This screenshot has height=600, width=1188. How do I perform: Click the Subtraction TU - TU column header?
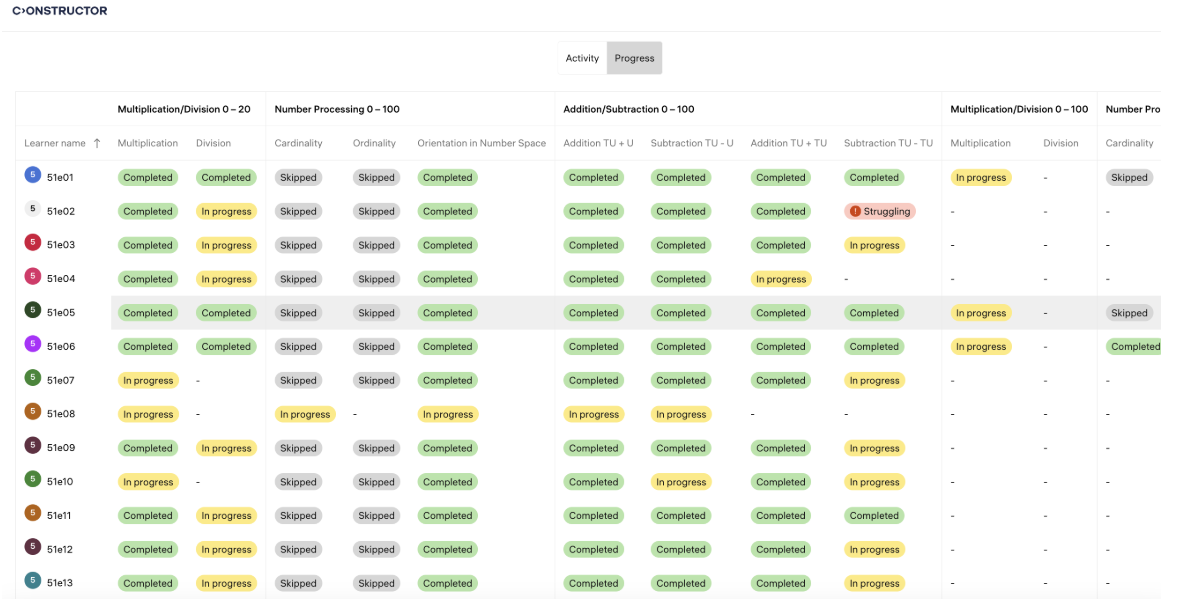pyautogui.click(x=888, y=143)
